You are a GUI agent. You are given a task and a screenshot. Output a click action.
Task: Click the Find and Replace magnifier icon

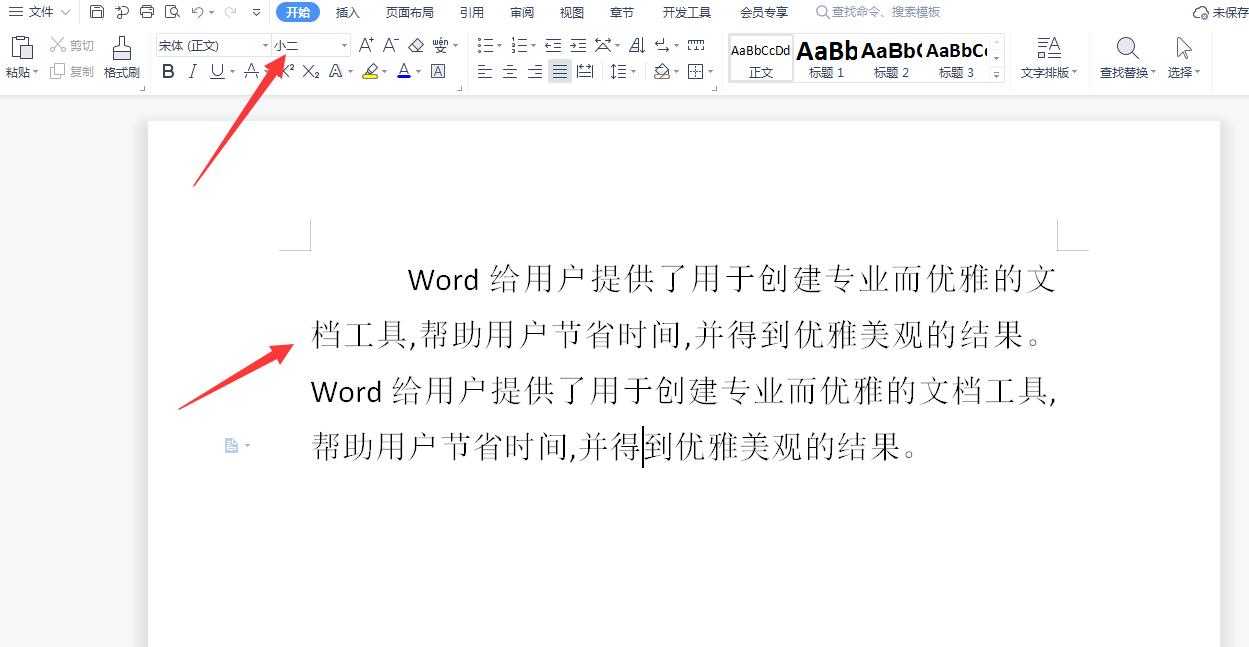(1127, 48)
